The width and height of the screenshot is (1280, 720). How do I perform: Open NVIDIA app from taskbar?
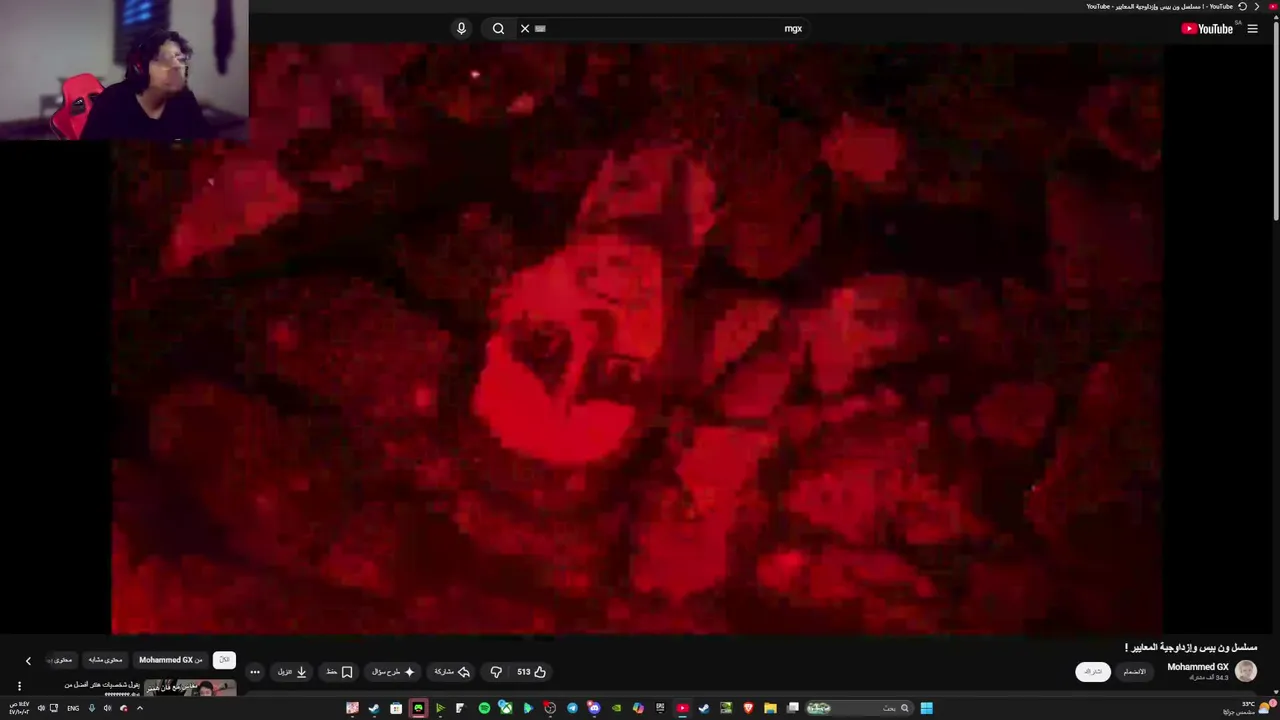click(617, 708)
